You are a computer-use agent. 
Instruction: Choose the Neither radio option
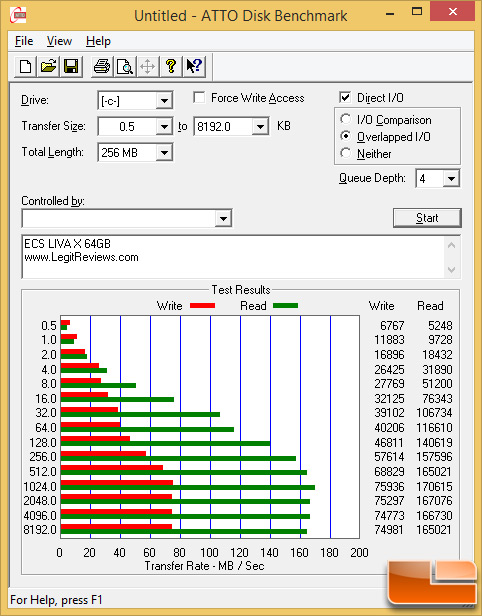[346, 153]
